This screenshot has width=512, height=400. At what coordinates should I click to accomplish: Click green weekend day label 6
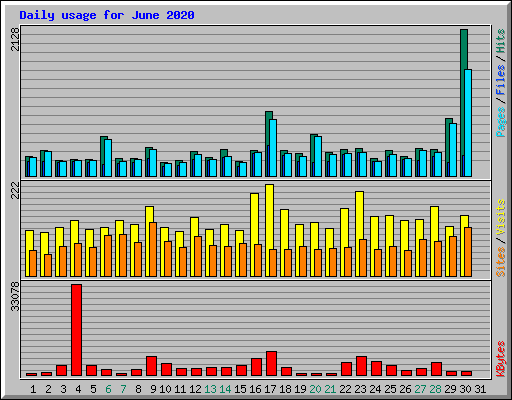point(108,389)
